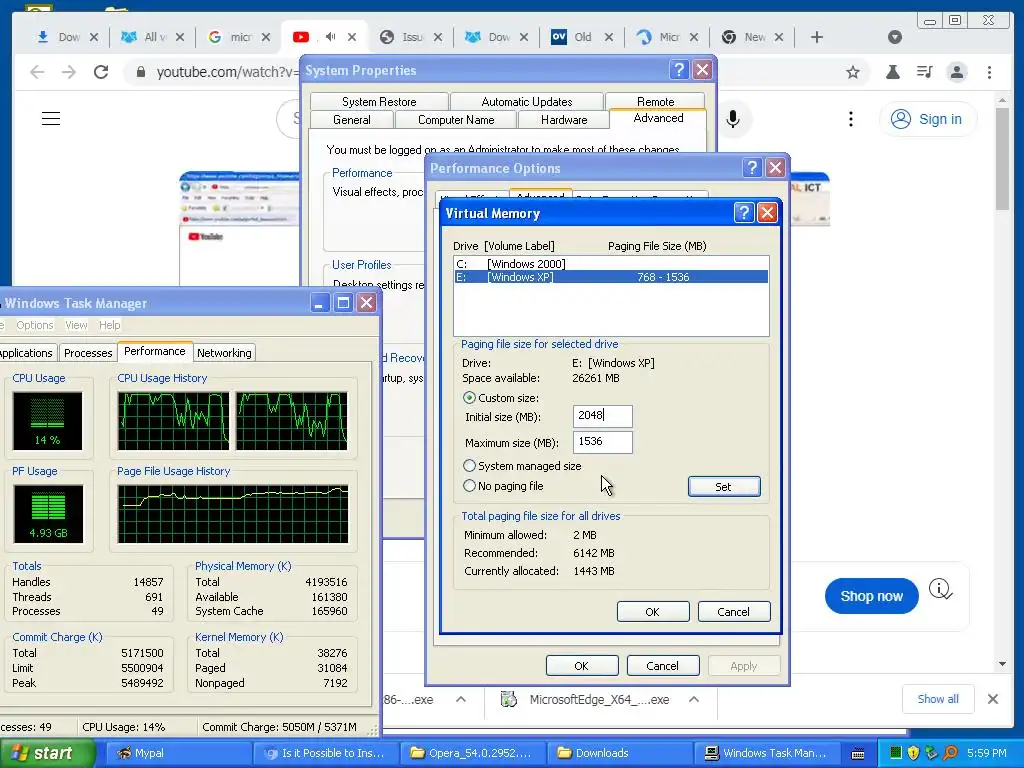Open the Help menu in Task Manager
The image size is (1024, 768).
[x=109, y=325]
